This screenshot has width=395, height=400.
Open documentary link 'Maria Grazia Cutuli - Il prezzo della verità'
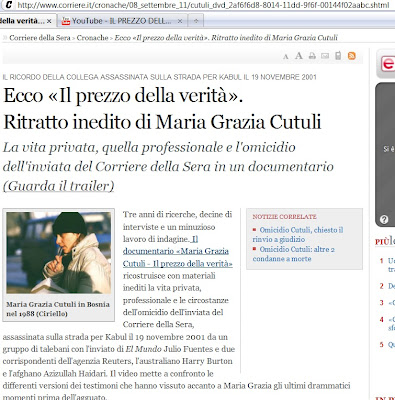(177, 251)
